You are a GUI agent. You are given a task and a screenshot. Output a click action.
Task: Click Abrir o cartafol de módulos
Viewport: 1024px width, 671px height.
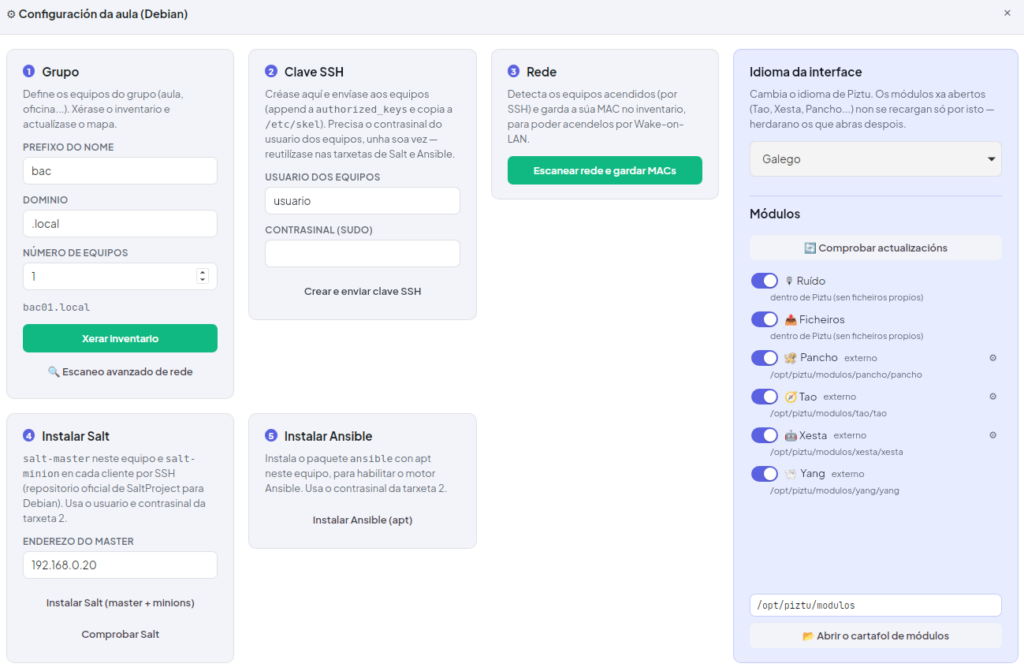click(875, 636)
